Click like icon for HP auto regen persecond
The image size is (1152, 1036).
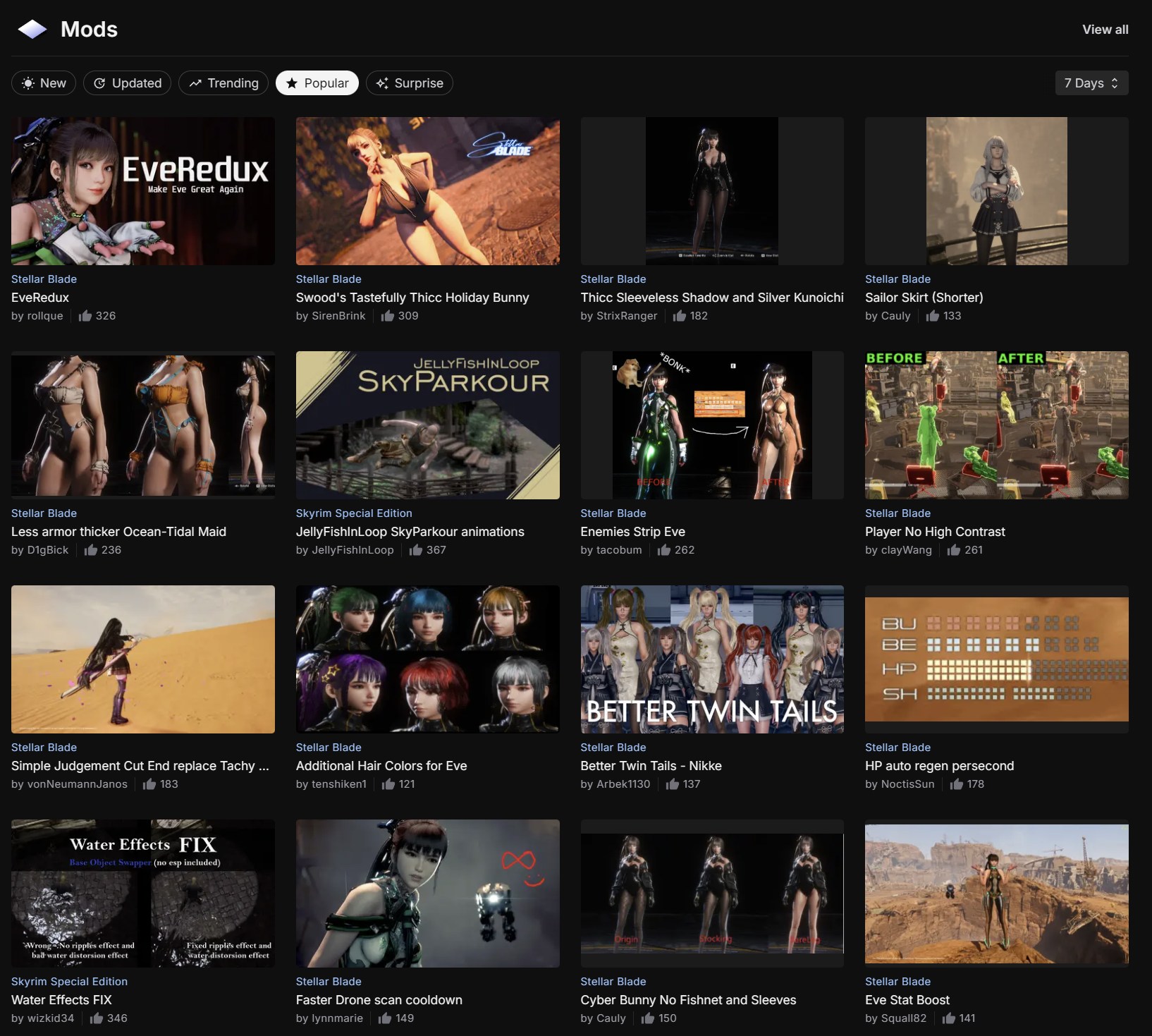(x=957, y=784)
